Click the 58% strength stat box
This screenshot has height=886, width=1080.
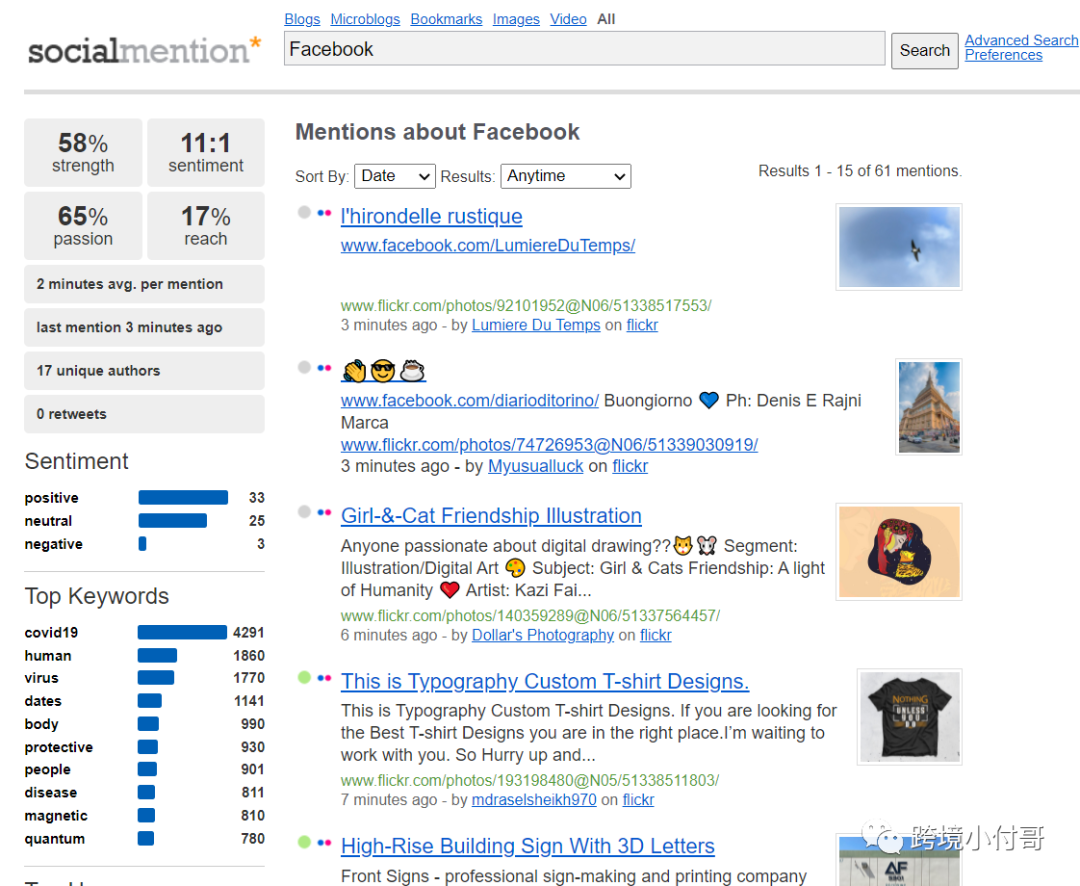coord(83,153)
